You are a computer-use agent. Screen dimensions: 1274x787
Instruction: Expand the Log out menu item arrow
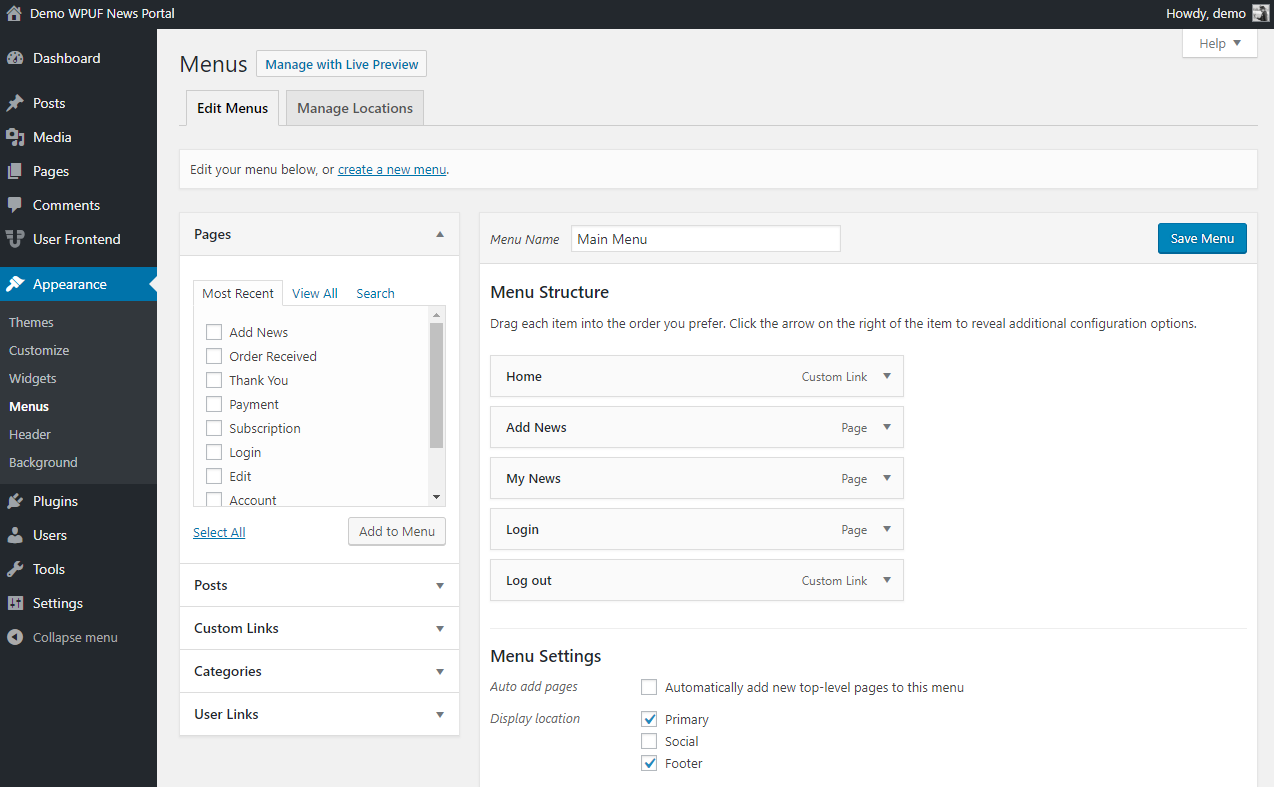pos(886,580)
